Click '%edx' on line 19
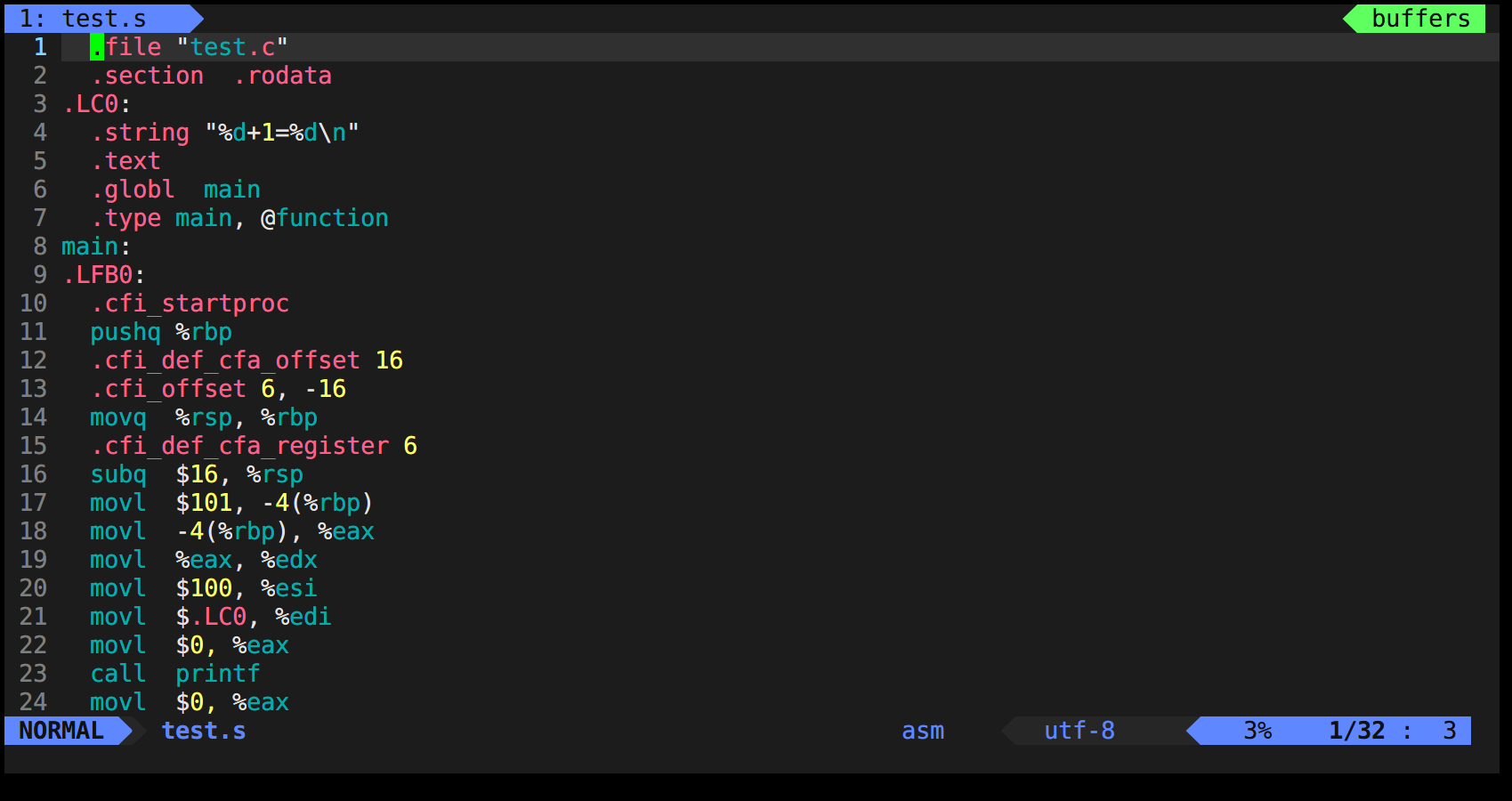This screenshot has width=1512, height=801. (289, 560)
